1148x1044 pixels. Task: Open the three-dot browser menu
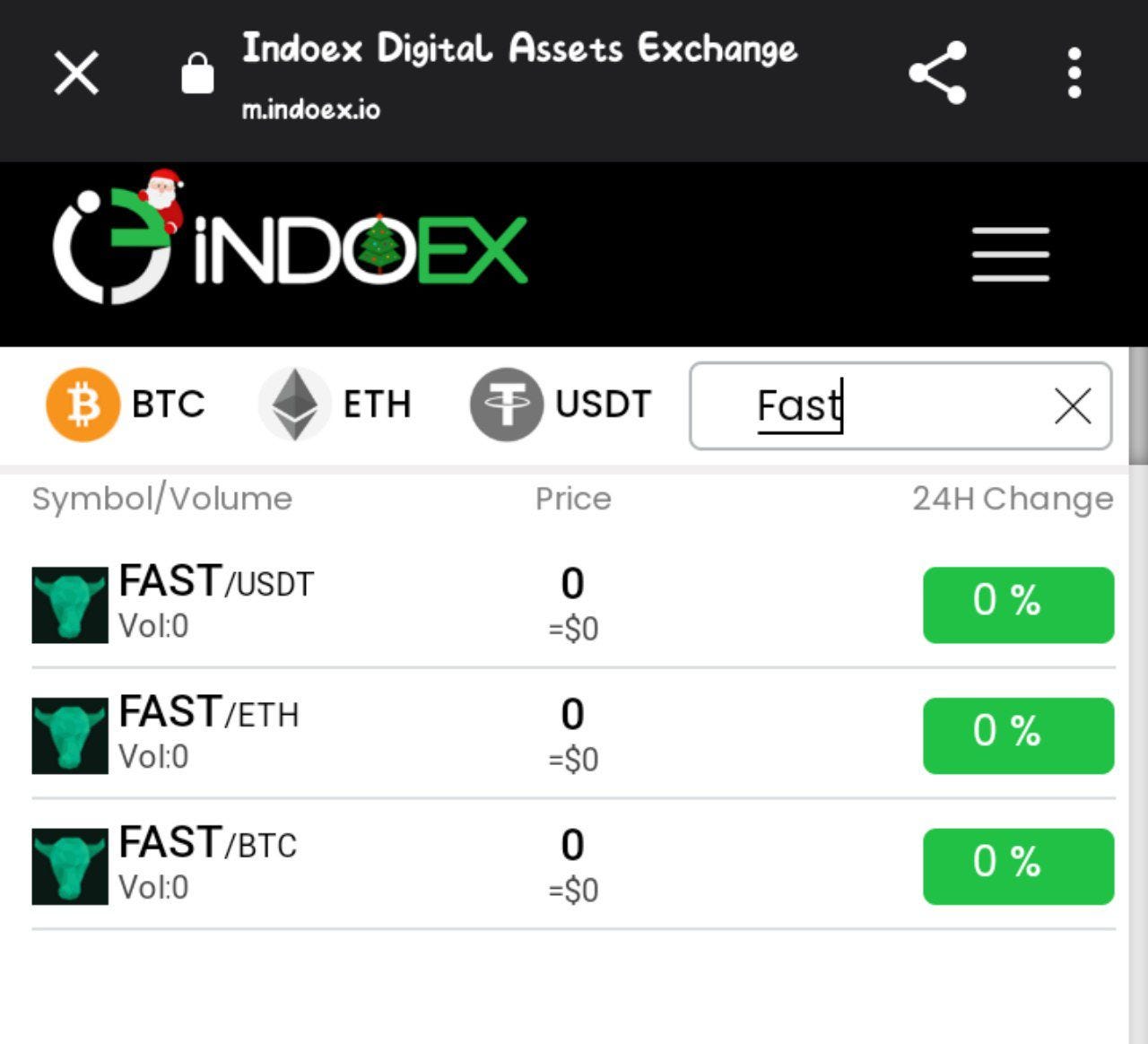pyautogui.click(x=1074, y=73)
